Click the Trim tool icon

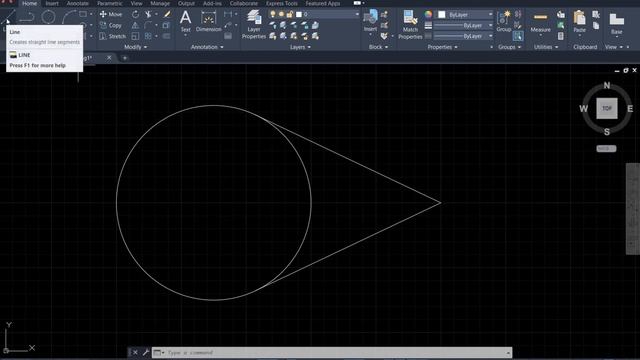148,14
